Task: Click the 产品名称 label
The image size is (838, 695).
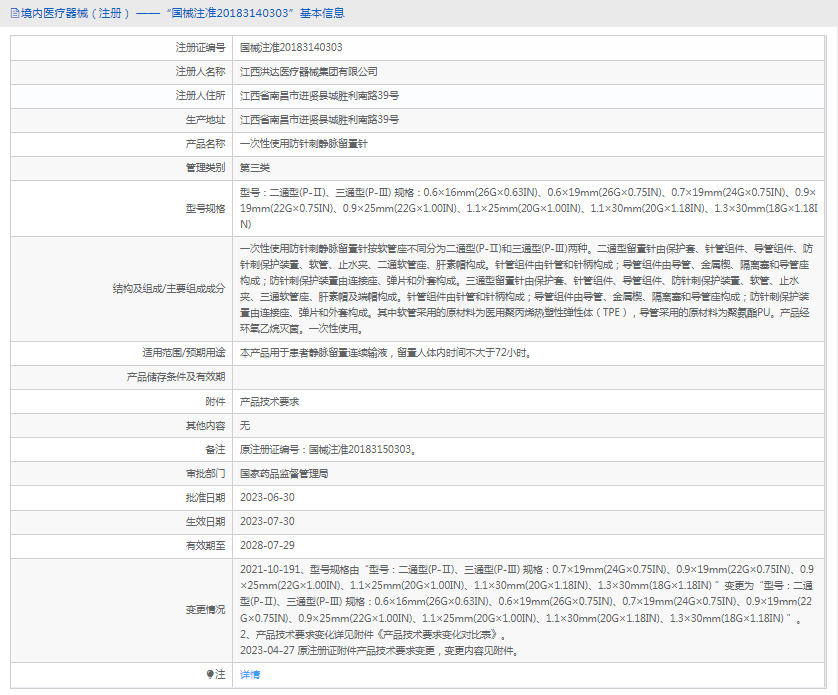Action: tap(206, 144)
